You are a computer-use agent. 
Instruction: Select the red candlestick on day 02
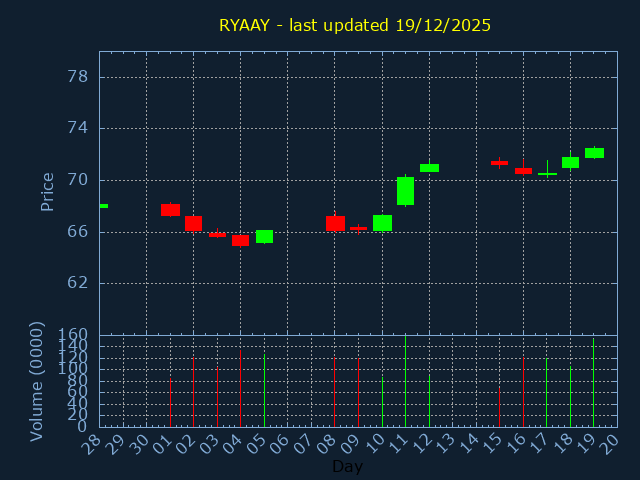click(193, 223)
